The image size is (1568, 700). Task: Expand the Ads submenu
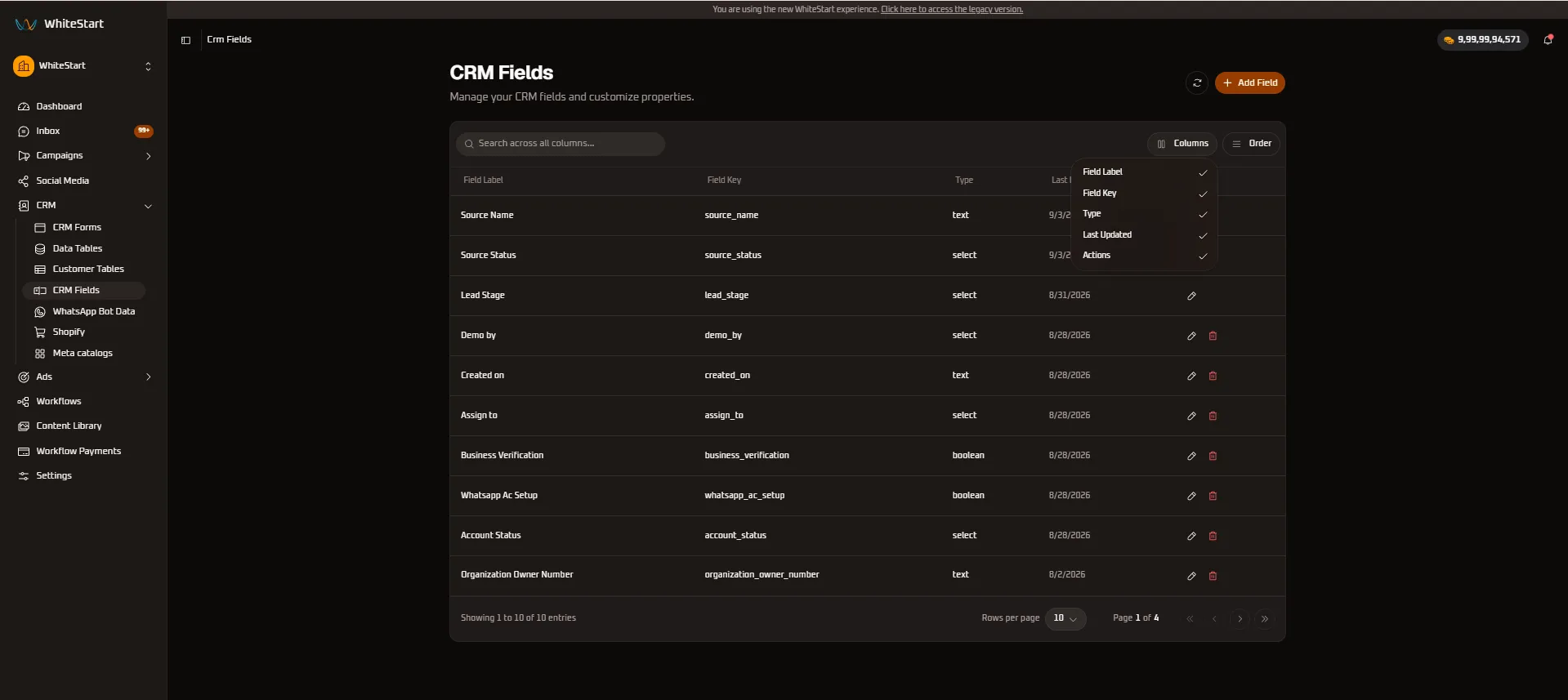pyautogui.click(x=148, y=377)
